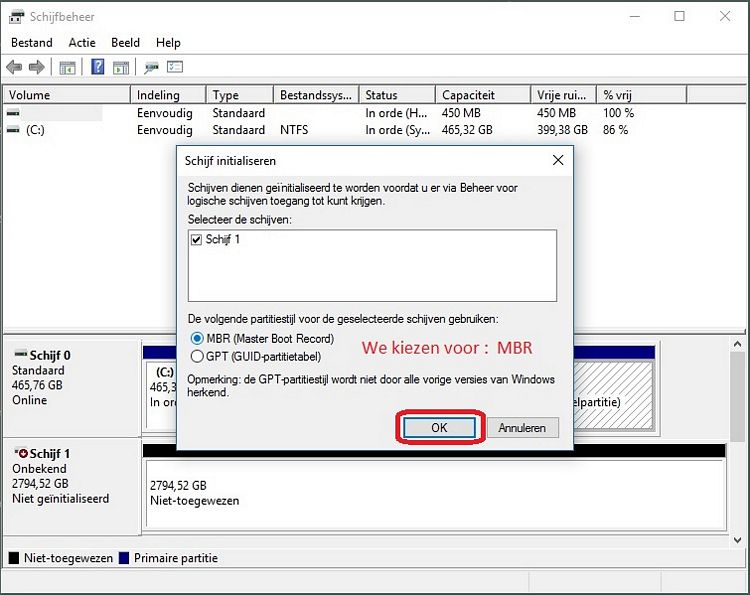750x595 pixels.
Task: Open the blue Help question-mark icon
Action: coord(98,67)
